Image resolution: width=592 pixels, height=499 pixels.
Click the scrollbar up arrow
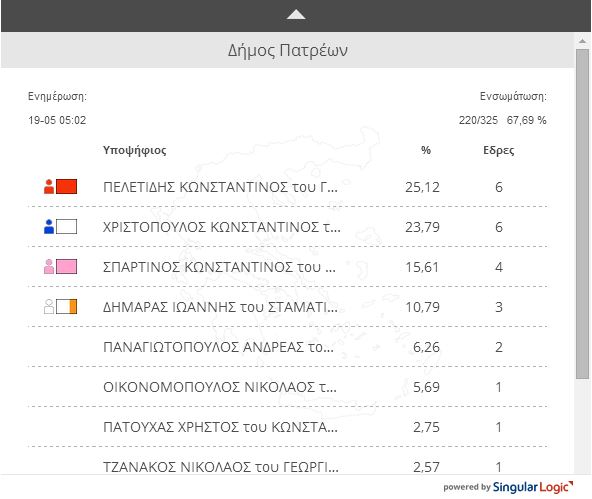pos(583,41)
